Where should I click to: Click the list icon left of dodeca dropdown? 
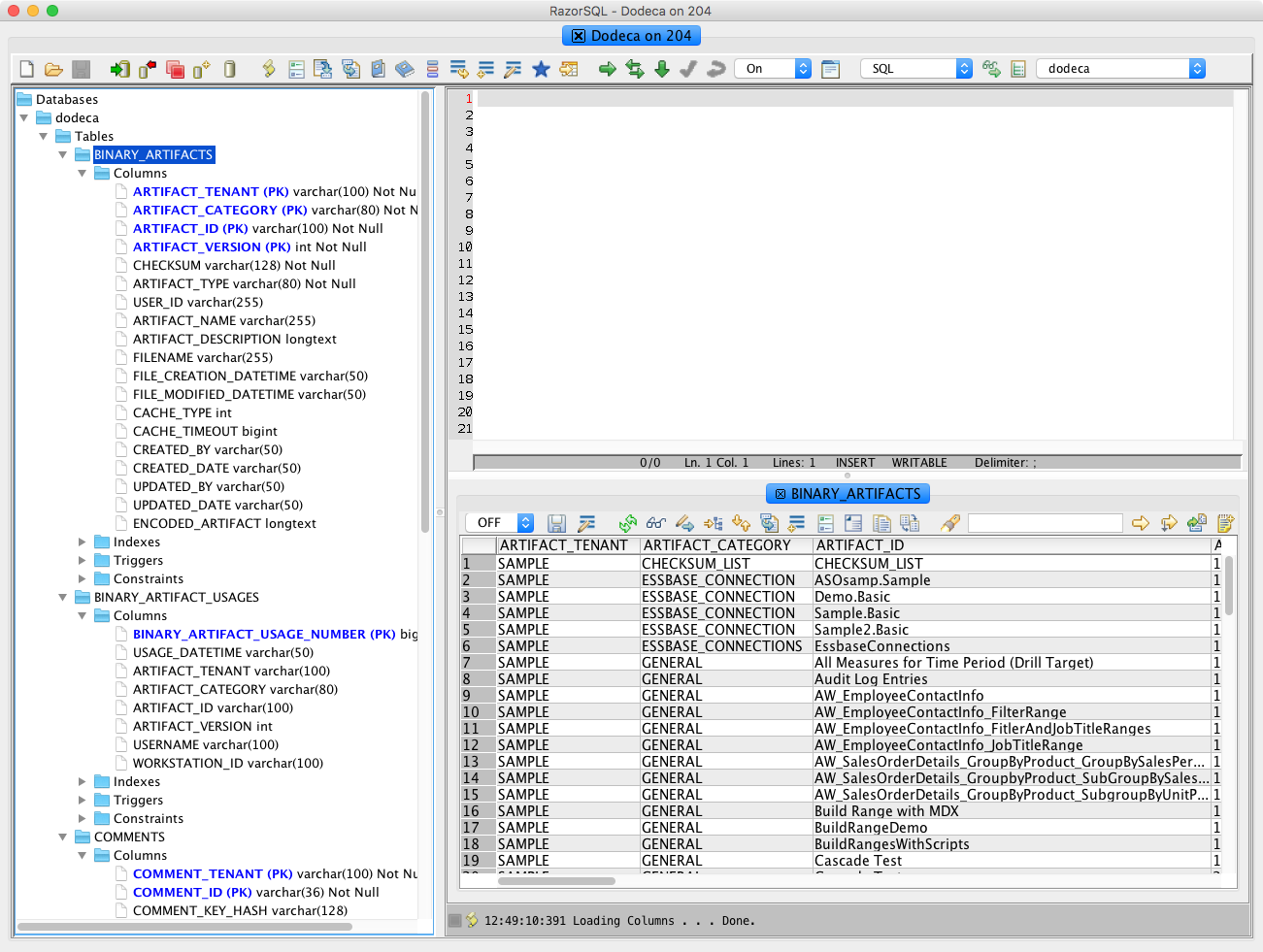pos(1018,69)
